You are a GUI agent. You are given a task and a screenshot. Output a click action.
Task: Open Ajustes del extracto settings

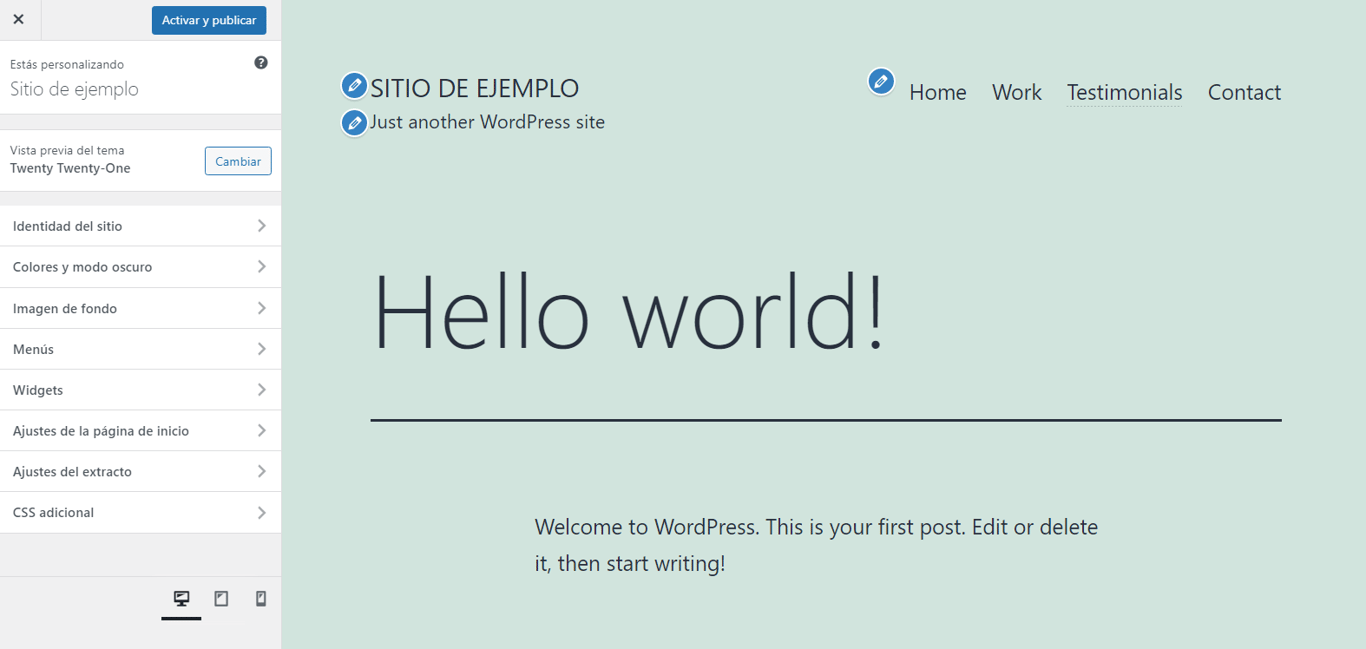point(140,471)
